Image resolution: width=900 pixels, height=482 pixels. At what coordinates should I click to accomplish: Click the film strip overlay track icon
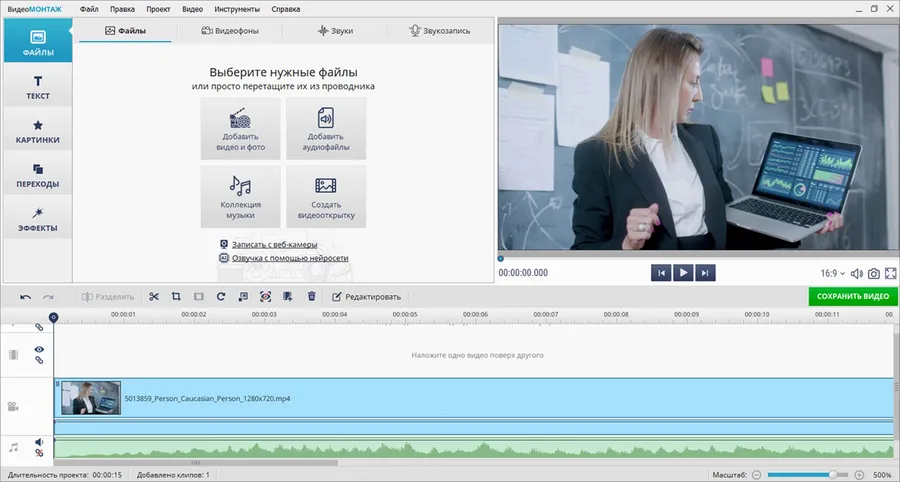13,355
